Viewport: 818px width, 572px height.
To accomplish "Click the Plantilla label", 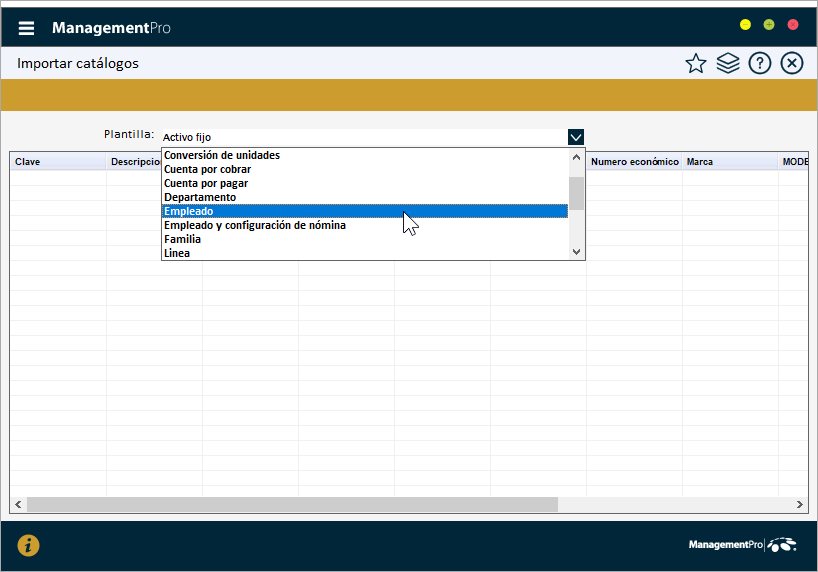I will click(129, 134).
